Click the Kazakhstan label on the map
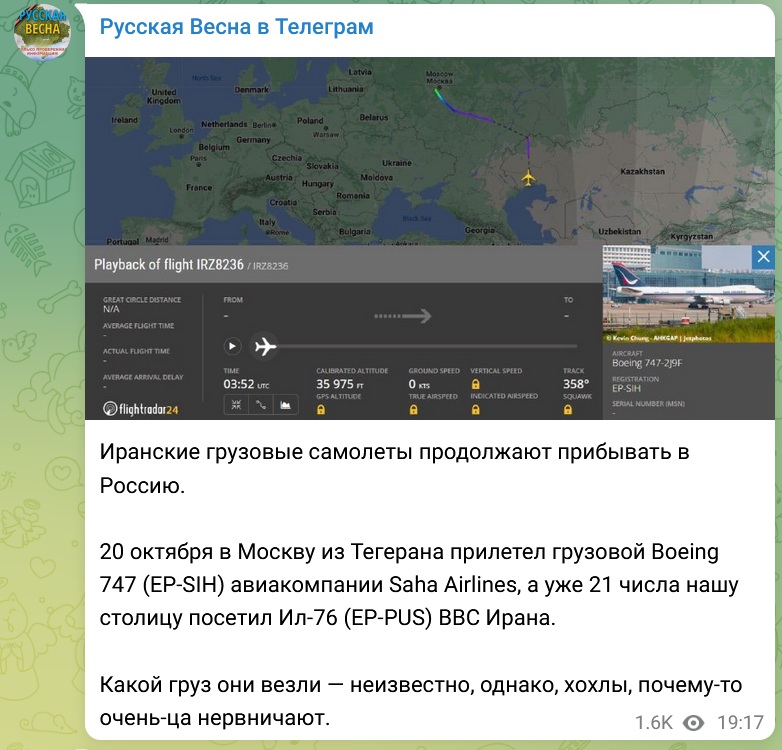This screenshot has height=750, width=782. pyautogui.click(x=642, y=171)
